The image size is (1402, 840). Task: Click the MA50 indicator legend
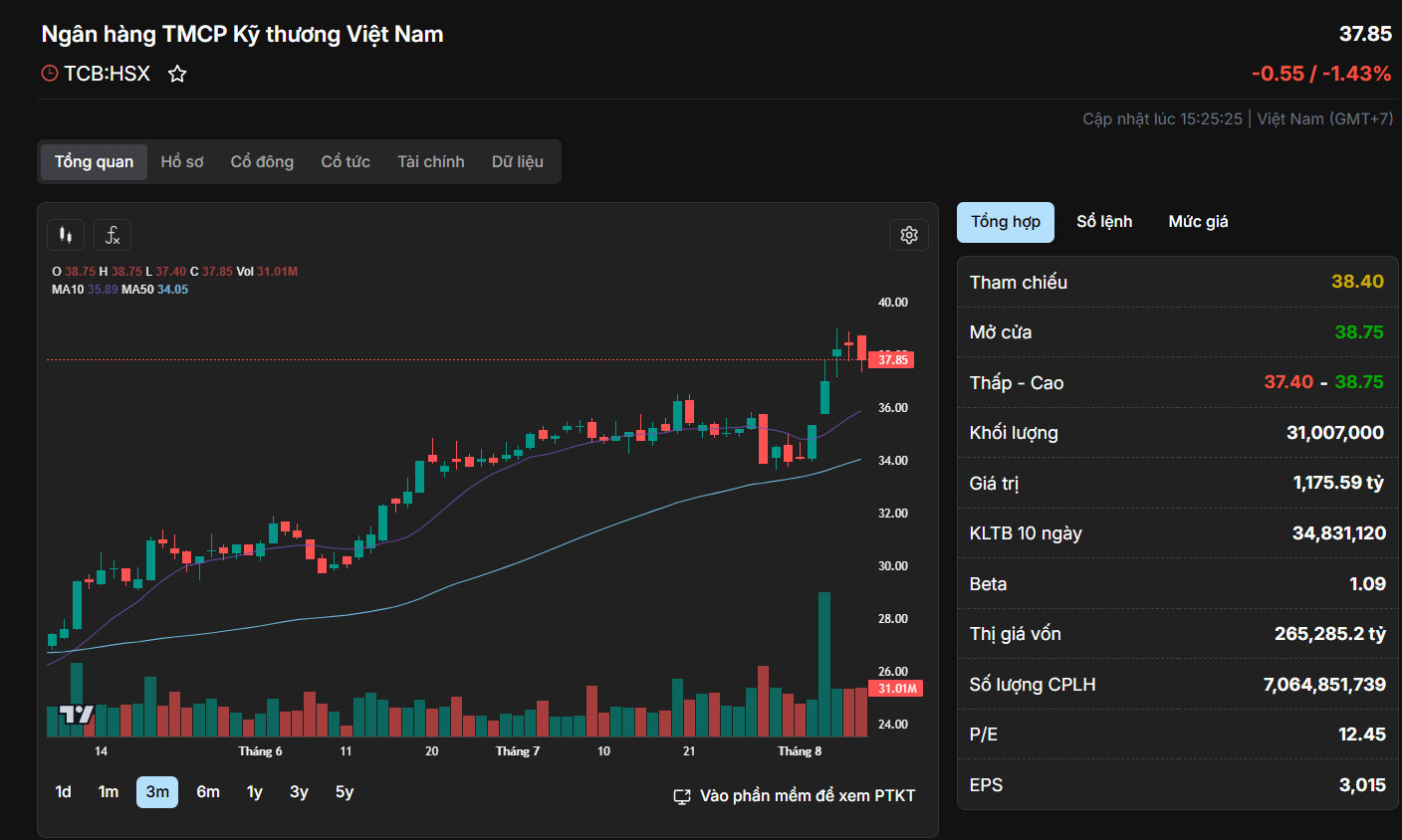coord(154,290)
